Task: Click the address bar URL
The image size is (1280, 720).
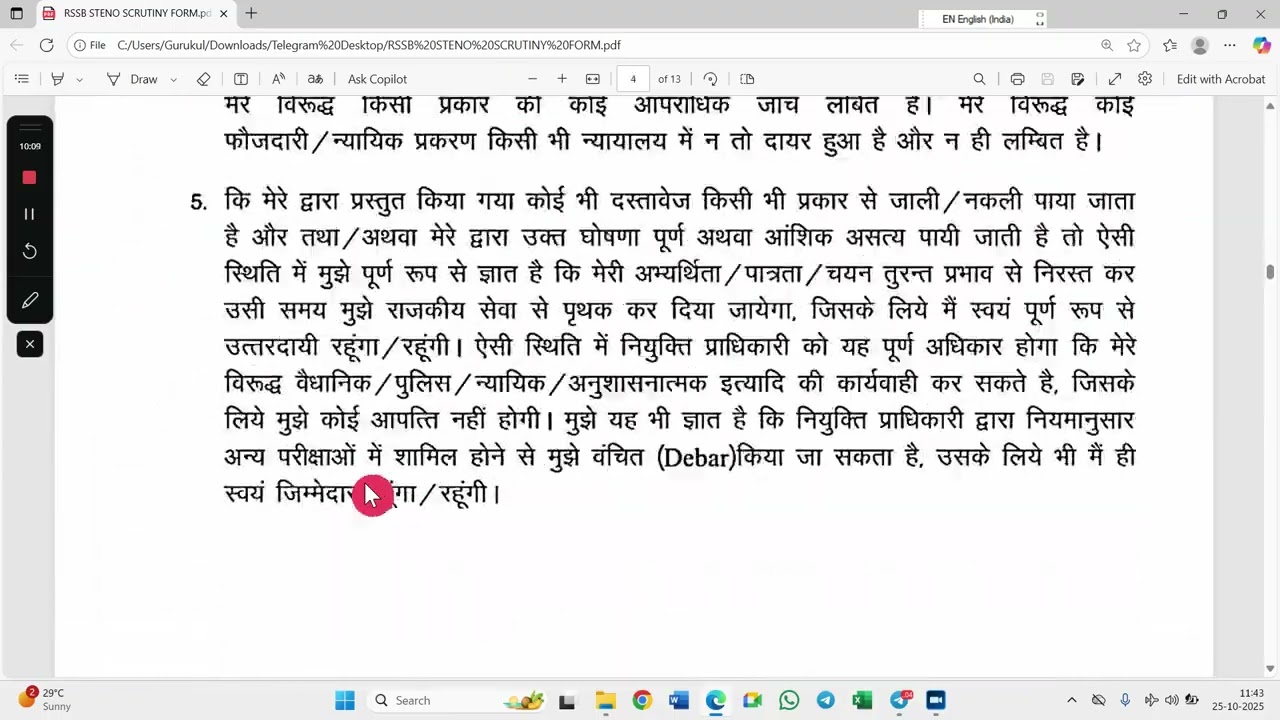Action: [369, 45]
